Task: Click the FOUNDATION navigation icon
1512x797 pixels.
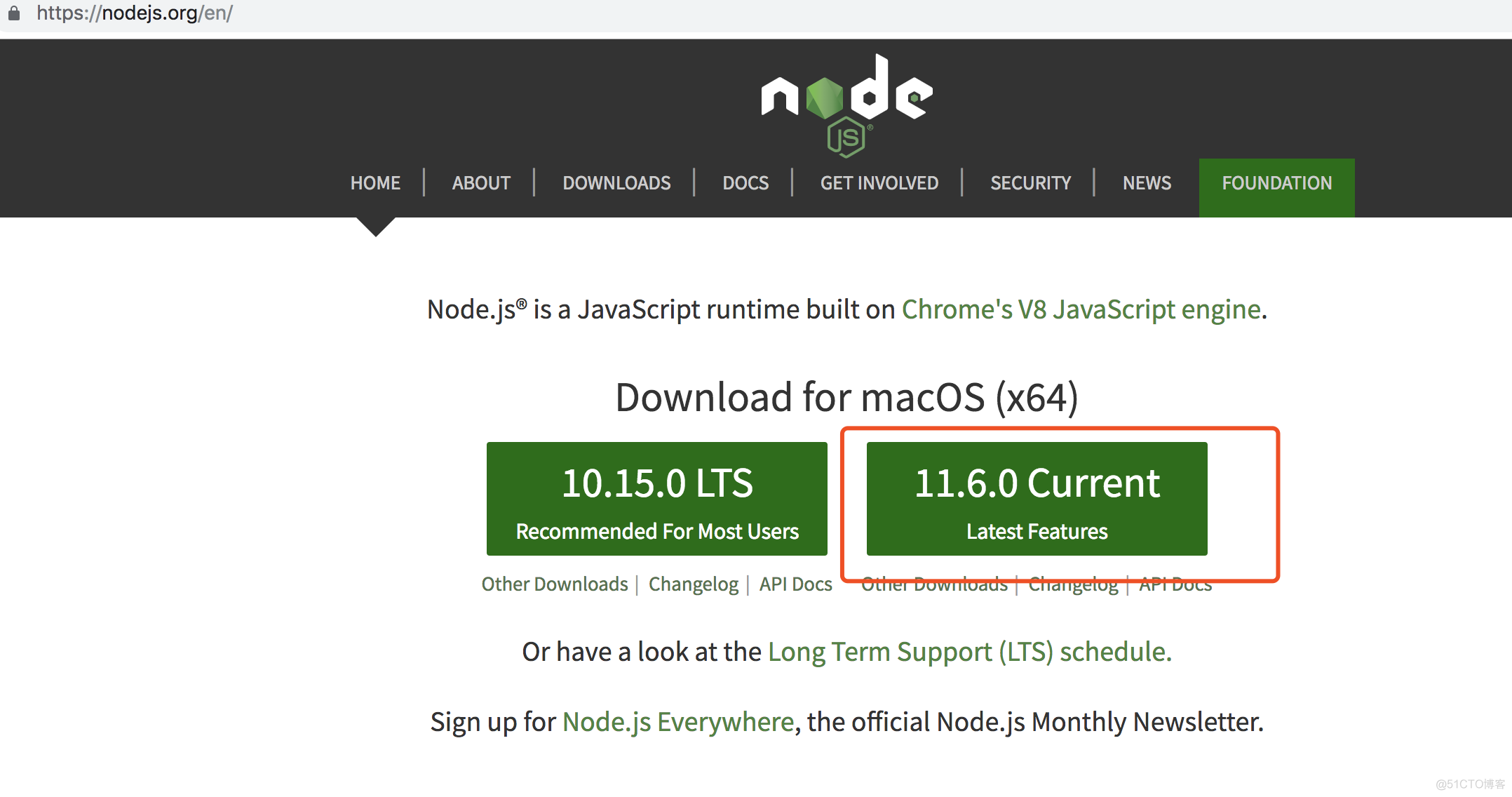Action: click(x=1277, y=183)
